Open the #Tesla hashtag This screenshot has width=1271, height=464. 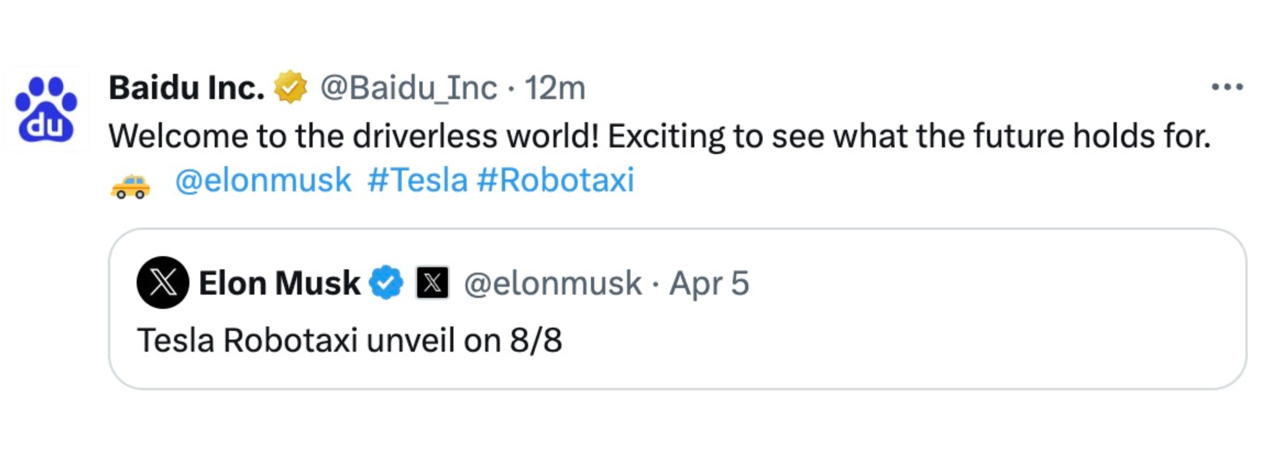point(417,181)
